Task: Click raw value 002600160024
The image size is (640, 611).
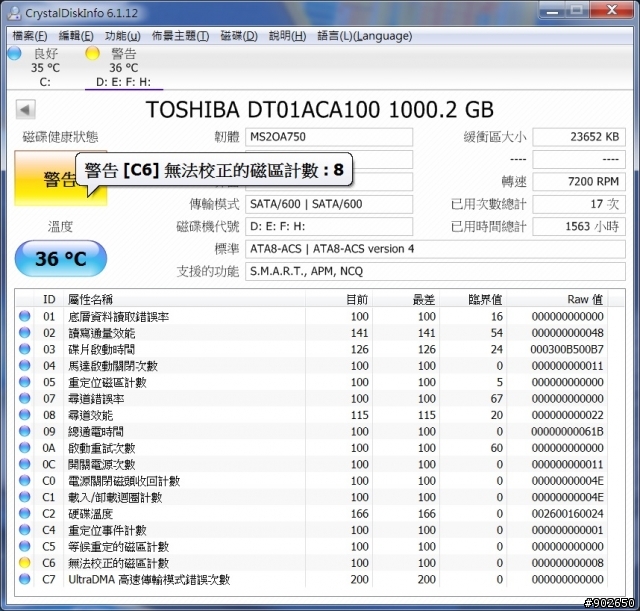Action: (567, 513)
